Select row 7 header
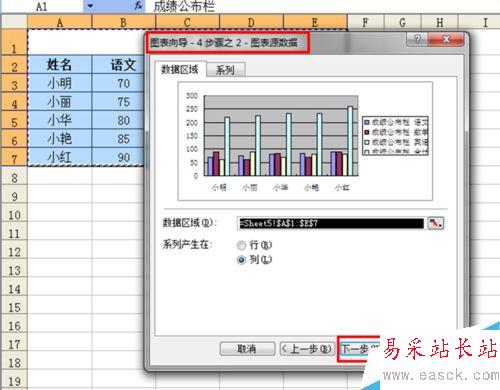Screen dimensions: 500x390 (14, 157)
